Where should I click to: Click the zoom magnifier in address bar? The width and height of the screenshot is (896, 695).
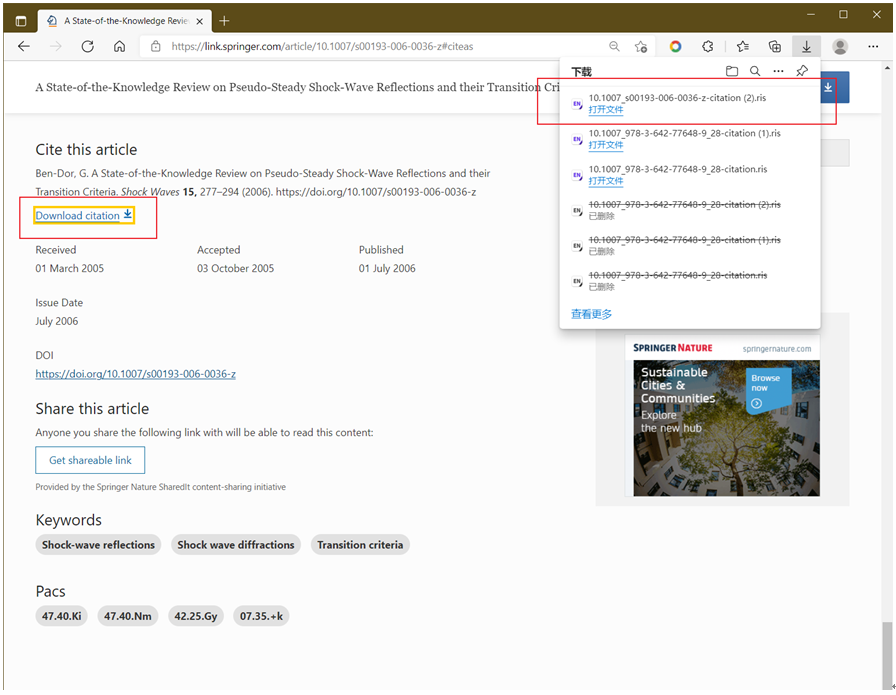(614, 46)
